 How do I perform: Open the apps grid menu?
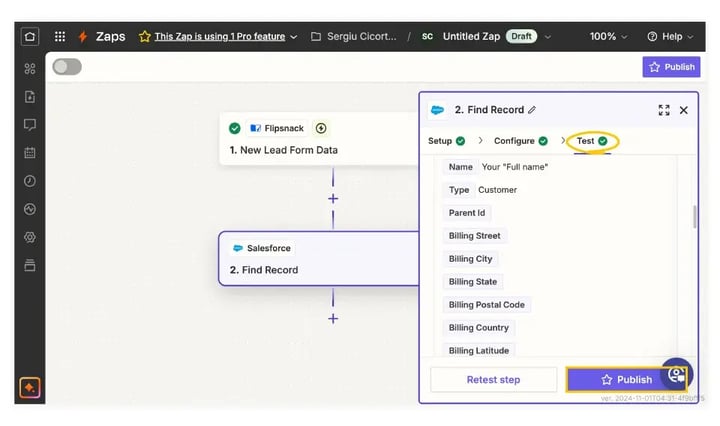click(x=60, y=36)
